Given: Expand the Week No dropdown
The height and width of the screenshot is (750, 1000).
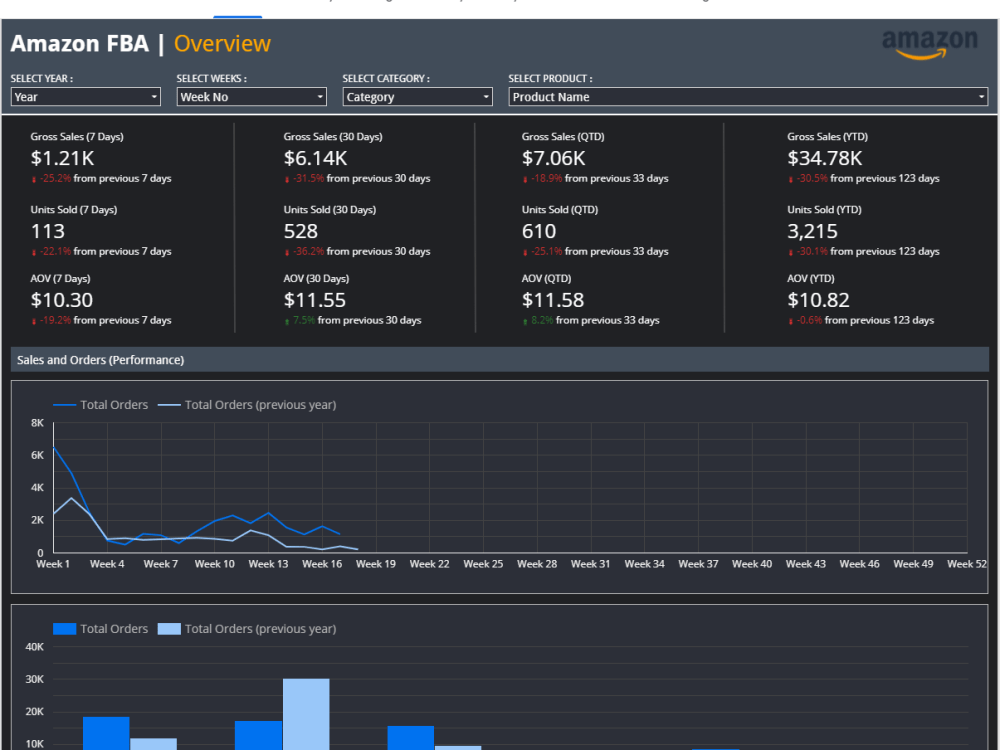Looking at the screenshot, I should [251, 97].
